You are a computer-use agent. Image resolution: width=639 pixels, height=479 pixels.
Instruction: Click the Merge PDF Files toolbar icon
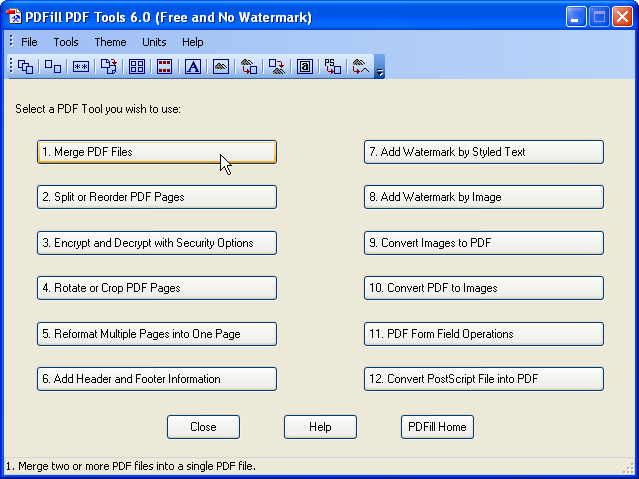tap(25, 66)
